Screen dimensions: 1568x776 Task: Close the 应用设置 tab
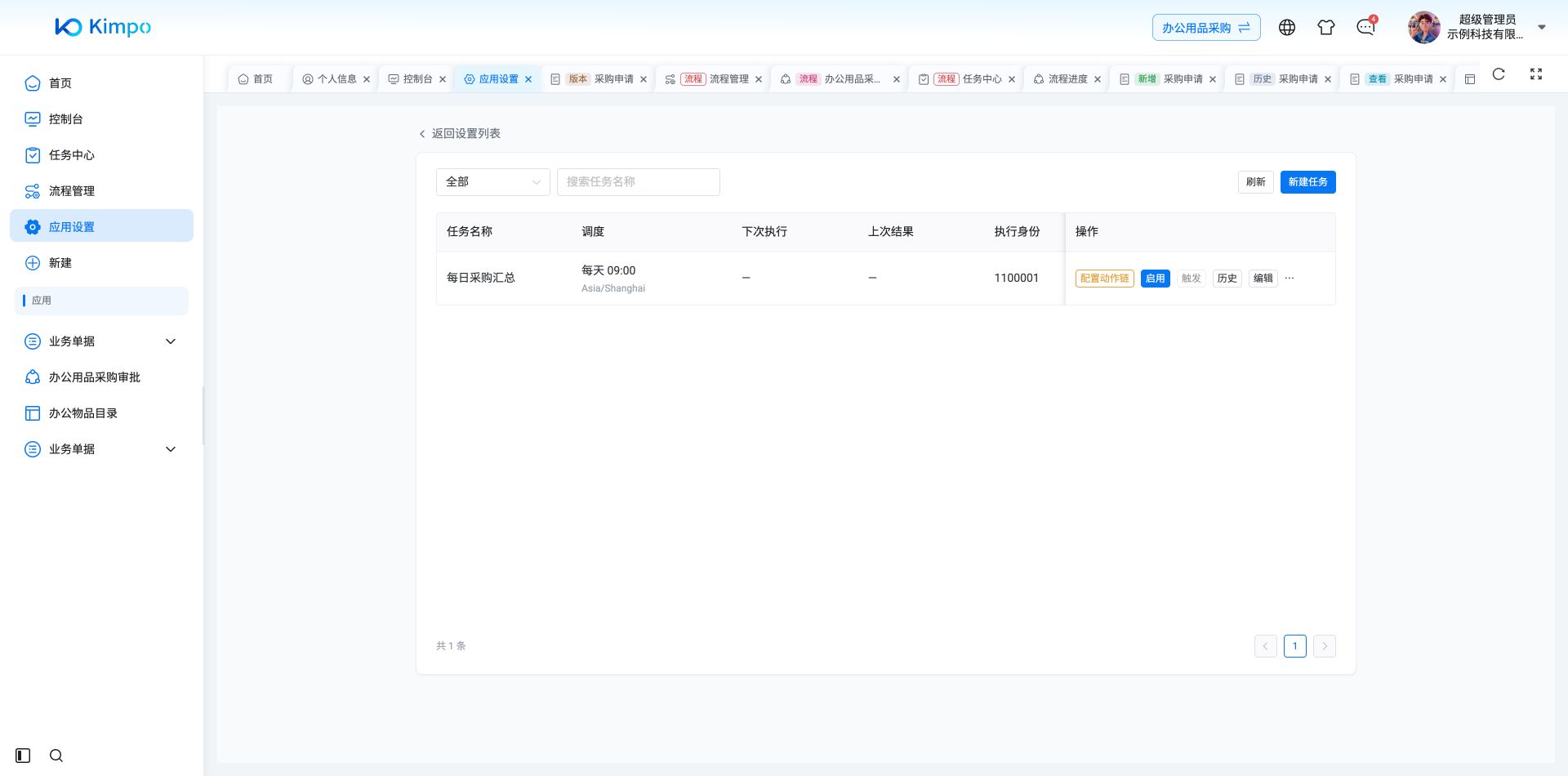[x=528, y=79]
